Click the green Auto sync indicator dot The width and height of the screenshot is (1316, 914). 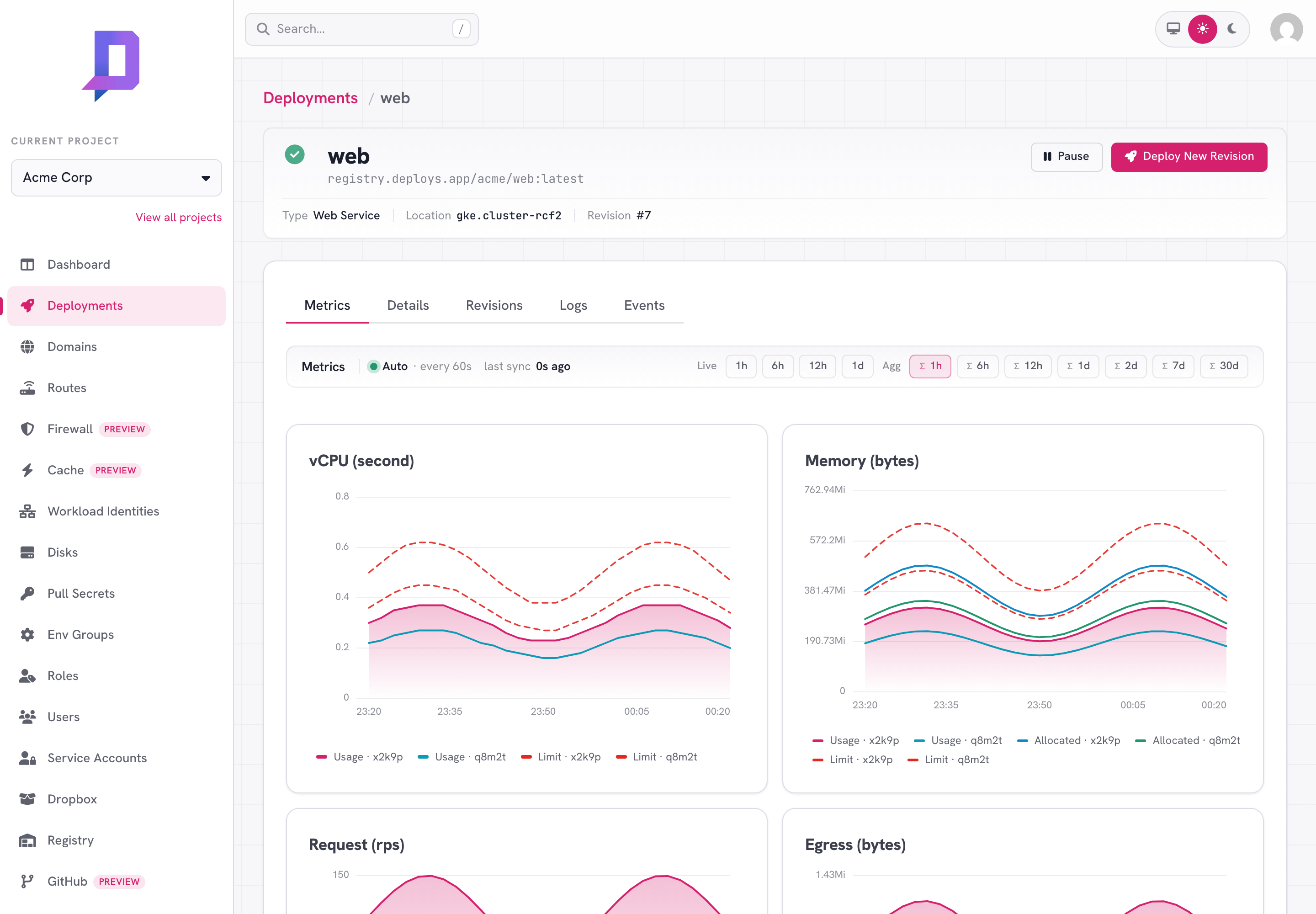tap(373, 367)
